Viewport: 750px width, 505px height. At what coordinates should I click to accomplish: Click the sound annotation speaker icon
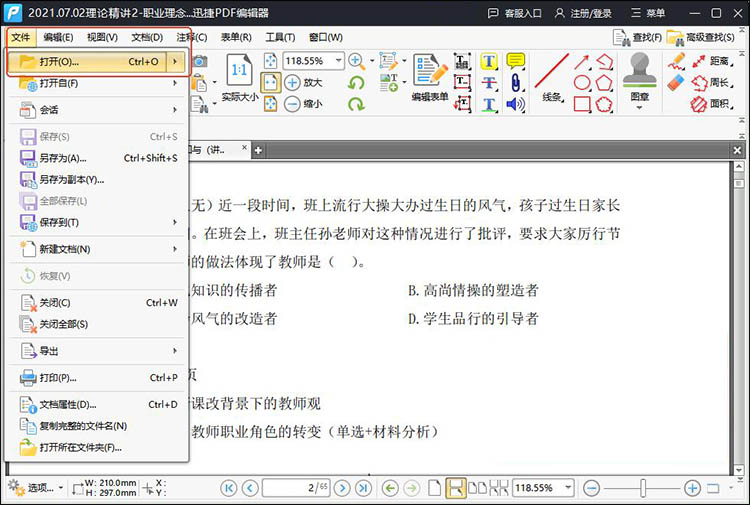(515, 104)
